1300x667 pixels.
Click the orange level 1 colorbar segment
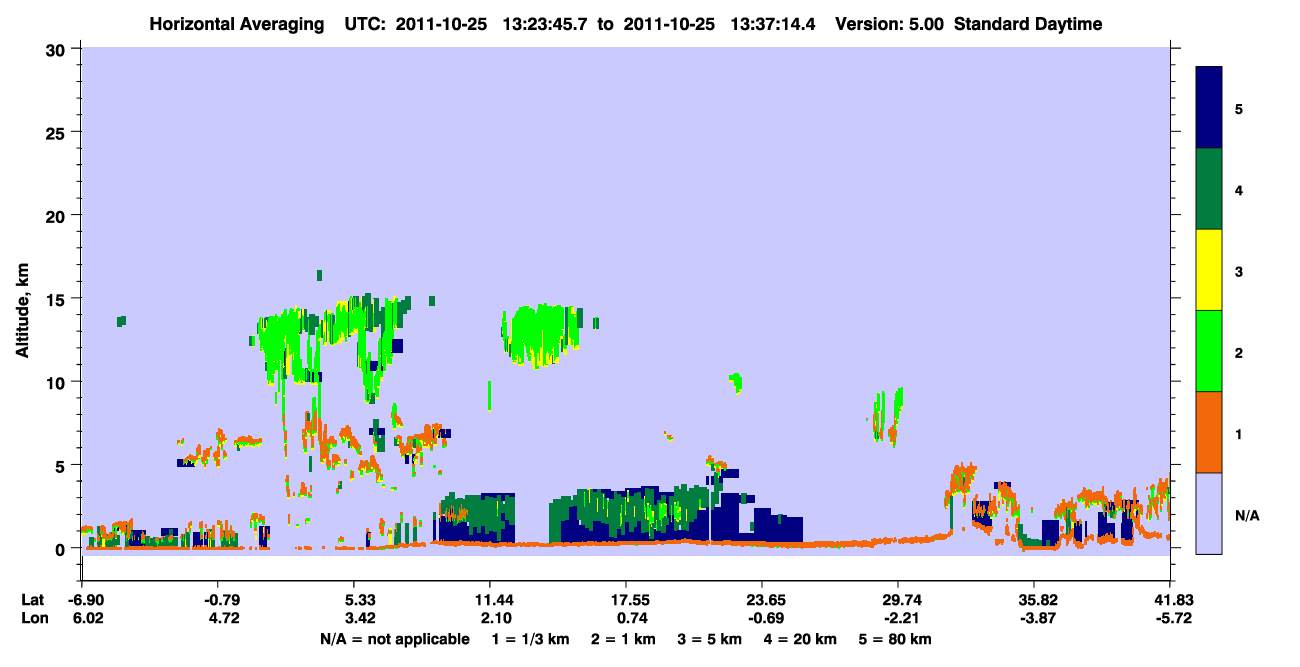(1209, 432)
